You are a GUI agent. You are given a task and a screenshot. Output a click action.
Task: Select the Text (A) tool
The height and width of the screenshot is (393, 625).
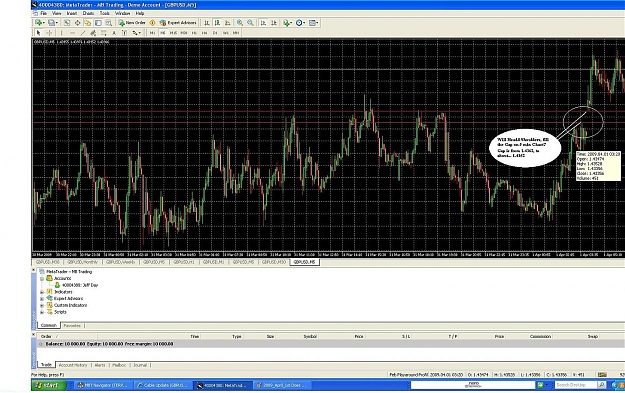(114, 33)
